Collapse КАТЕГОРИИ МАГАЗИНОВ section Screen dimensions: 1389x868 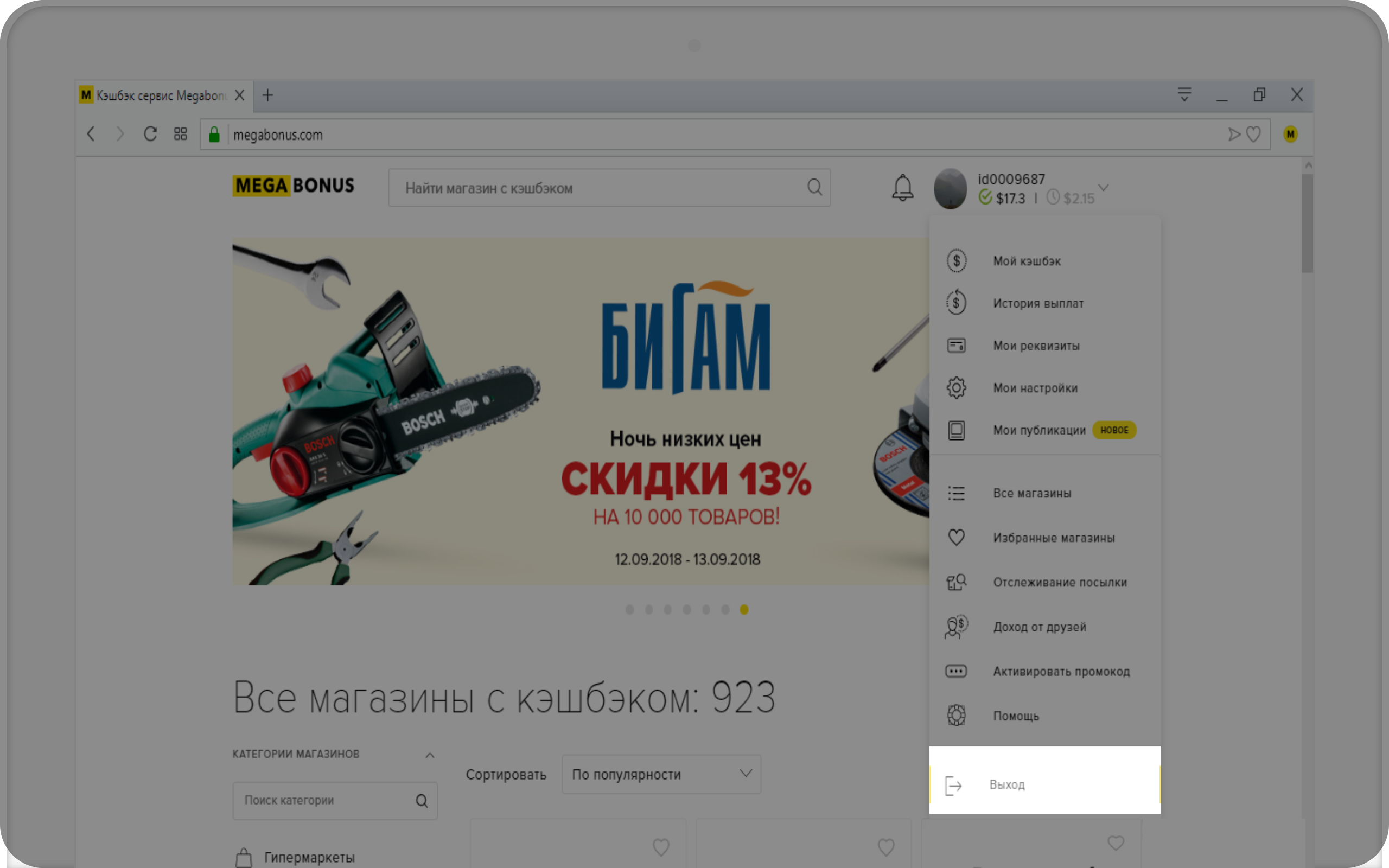430,755
